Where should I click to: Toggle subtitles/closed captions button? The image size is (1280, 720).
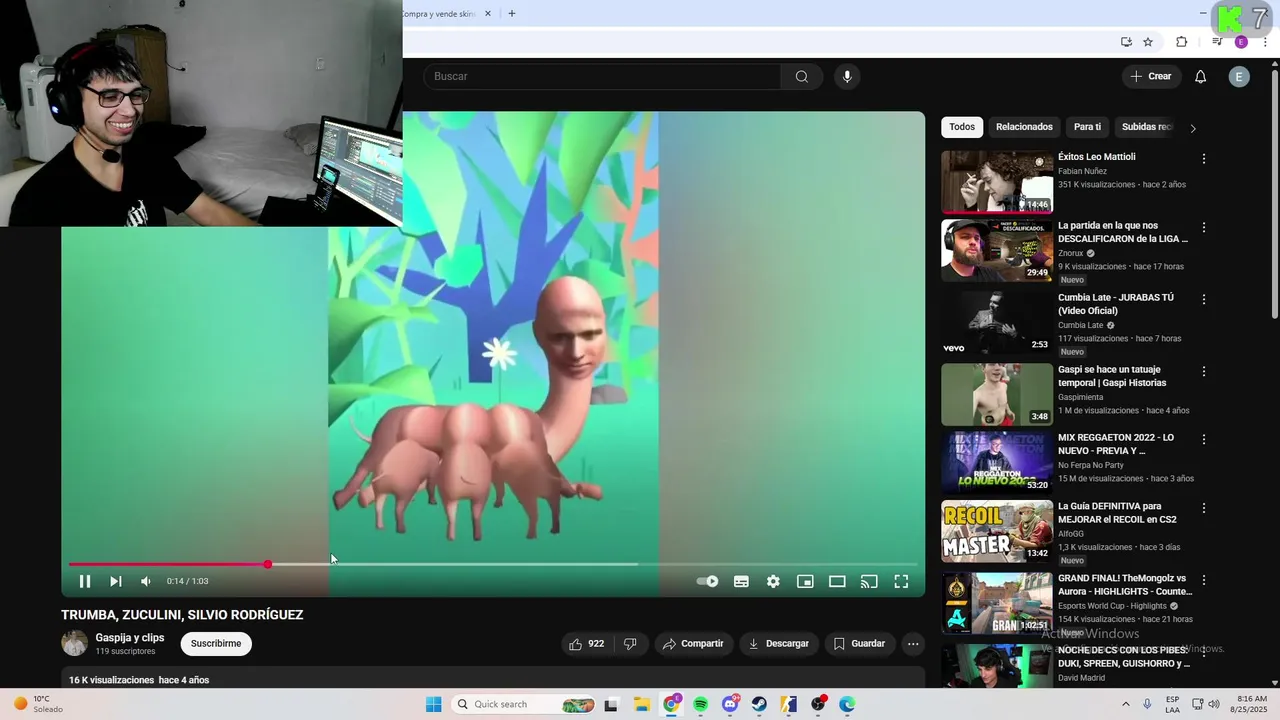741,581
